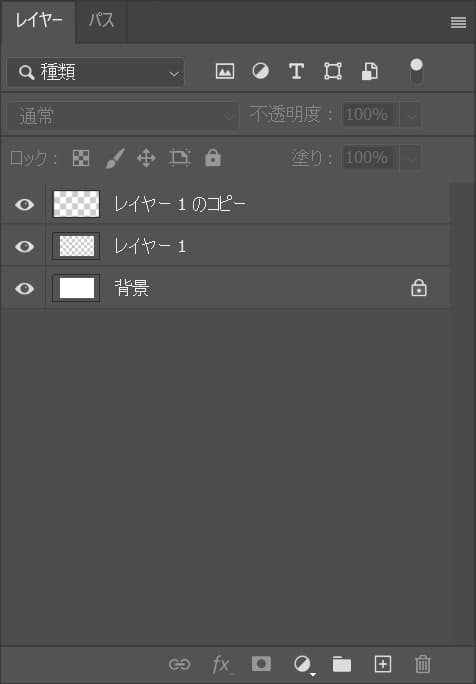
Task: Create a new group folder
Action: [x=342, y=664]
